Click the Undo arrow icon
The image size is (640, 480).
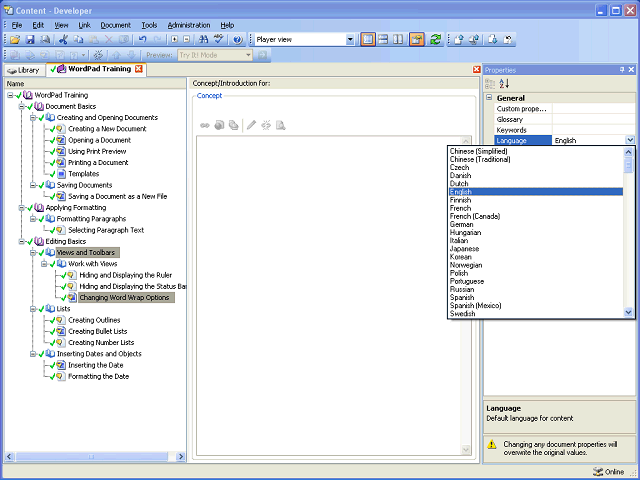coord(142,40)
